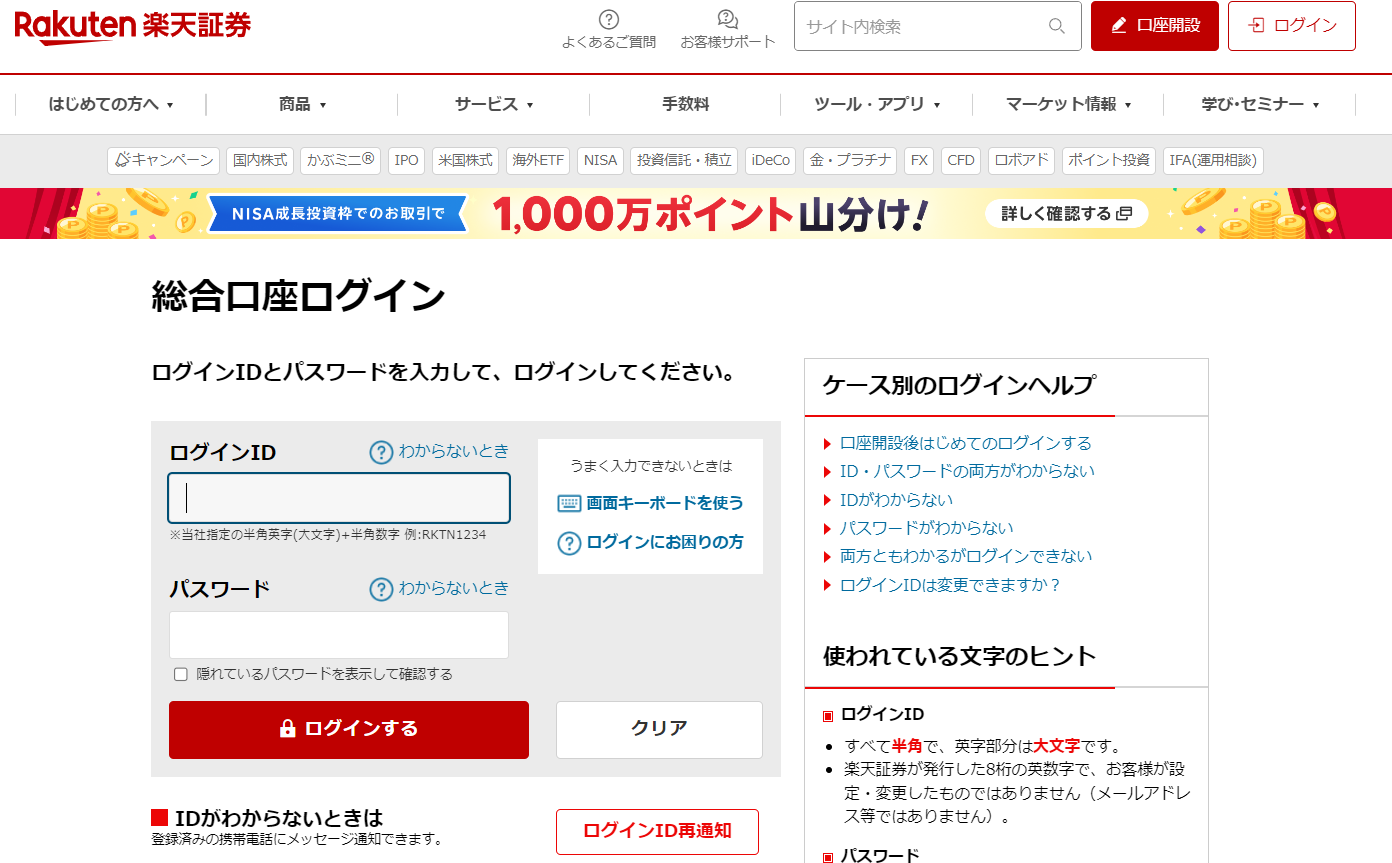Click the header ログイン button
1392x863 pixels.
pos(1292,26)
